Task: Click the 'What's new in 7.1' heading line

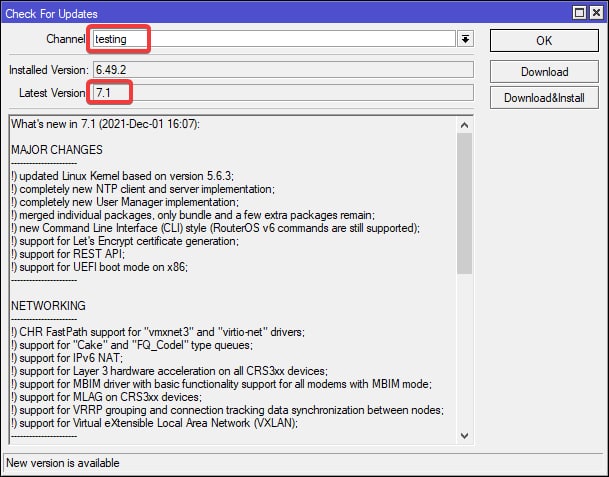Action: tap(105, 124)
